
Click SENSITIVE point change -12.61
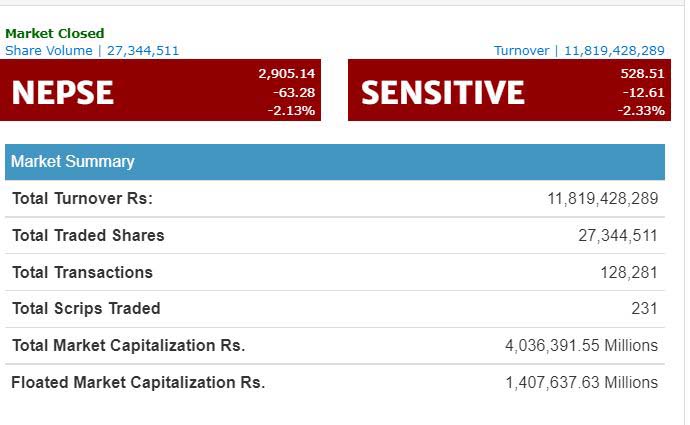click(x=641, y=92)
